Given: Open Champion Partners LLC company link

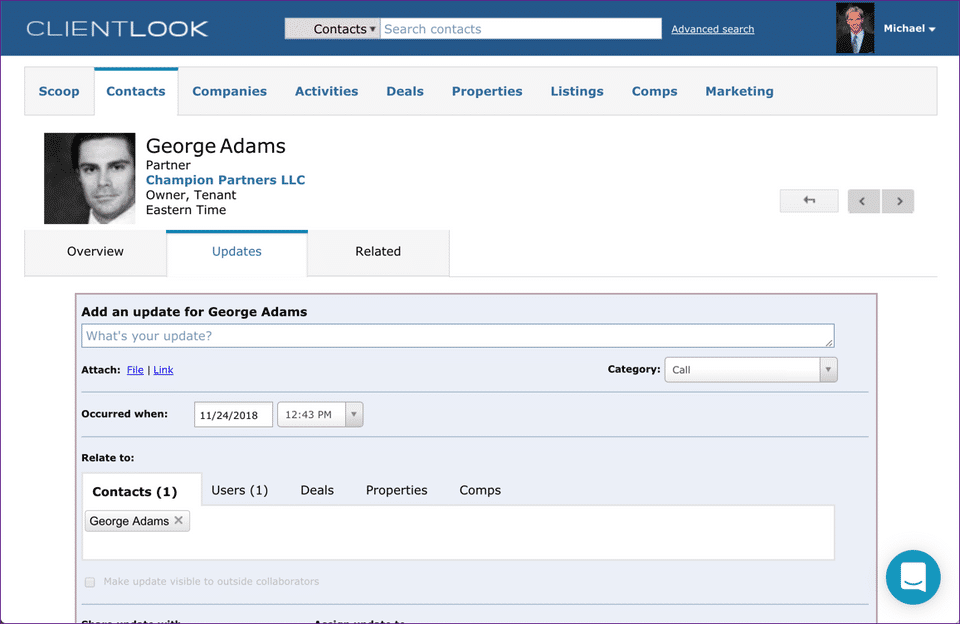Looking at the screenshot, I should click(x=225, y=180).
